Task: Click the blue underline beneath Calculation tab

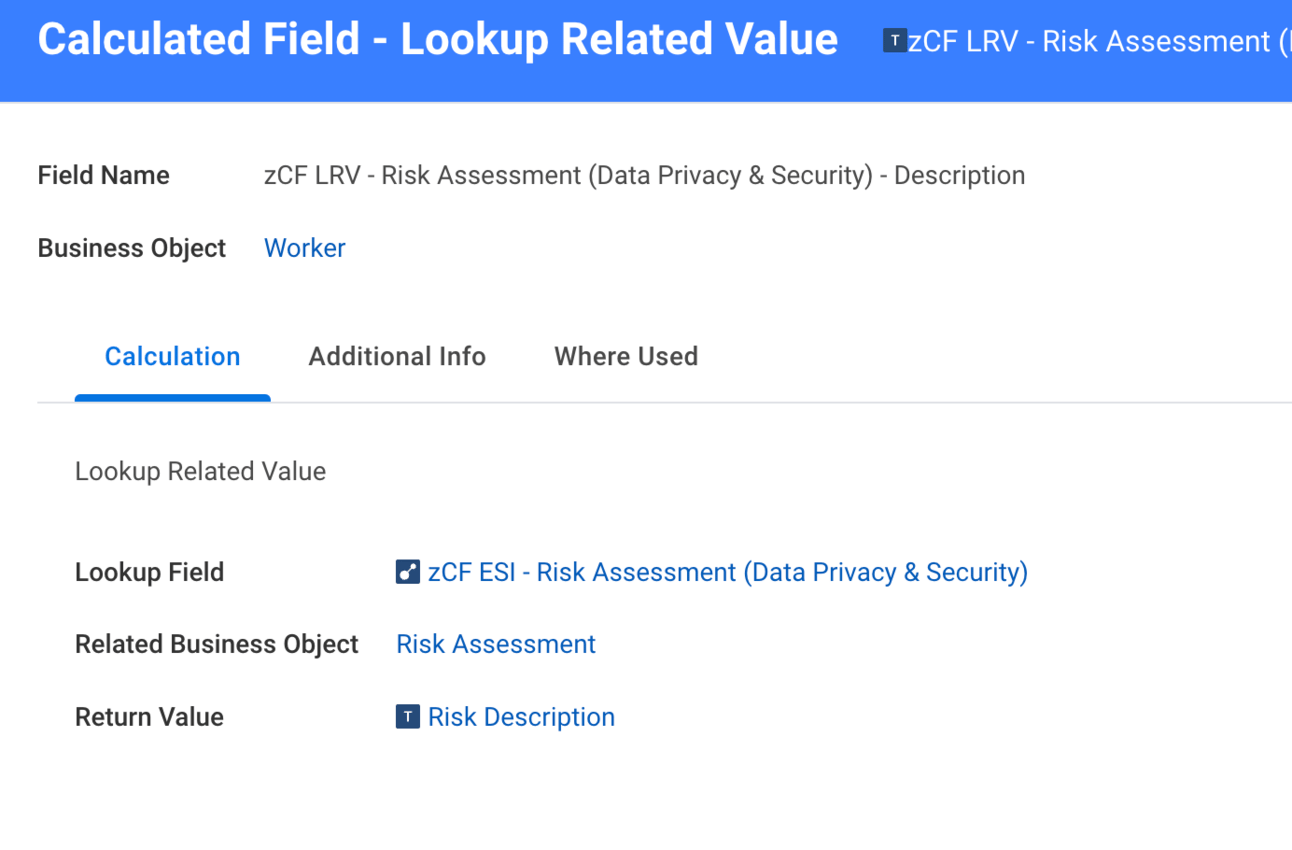Action: pyautogui.click(x=172, y=398)
